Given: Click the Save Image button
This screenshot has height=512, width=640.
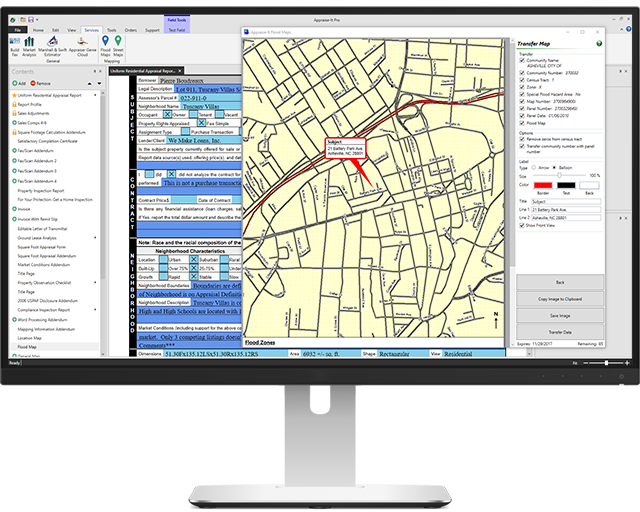Looking at the screenshot, I should coord(560,316).
